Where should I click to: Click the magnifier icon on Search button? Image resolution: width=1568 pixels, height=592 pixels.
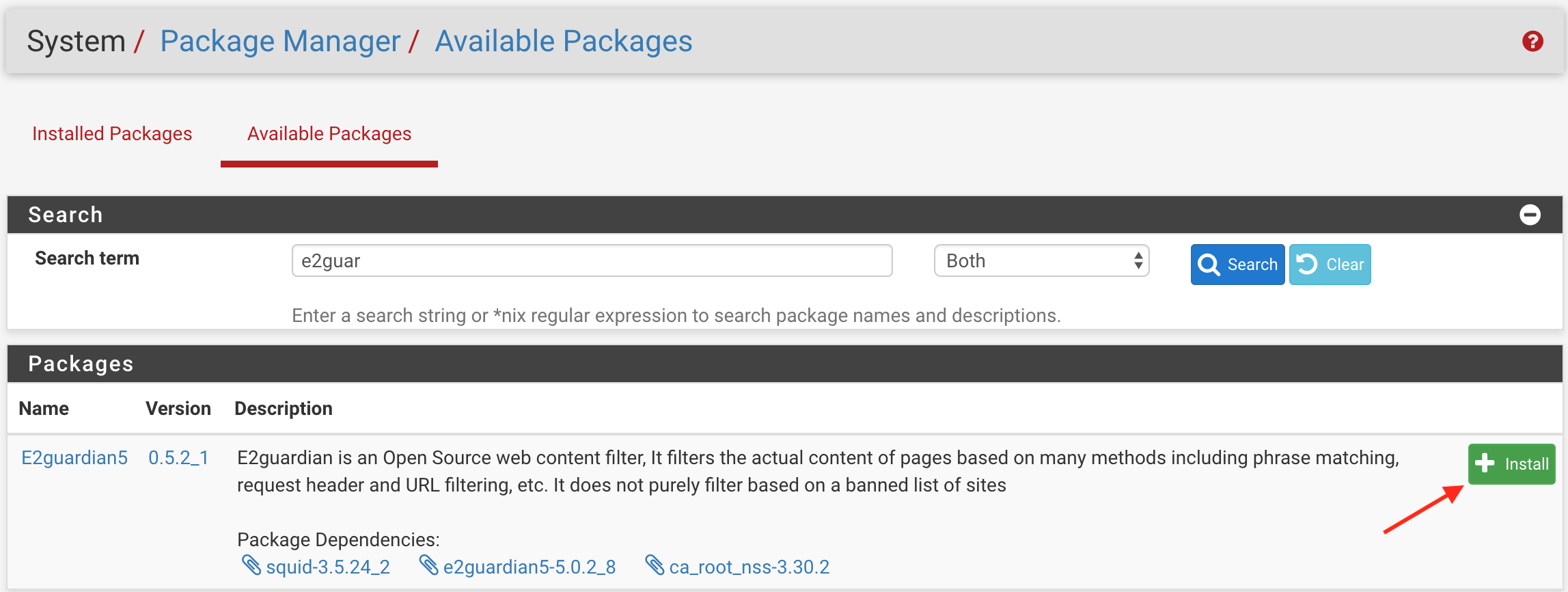[1209, 265]
